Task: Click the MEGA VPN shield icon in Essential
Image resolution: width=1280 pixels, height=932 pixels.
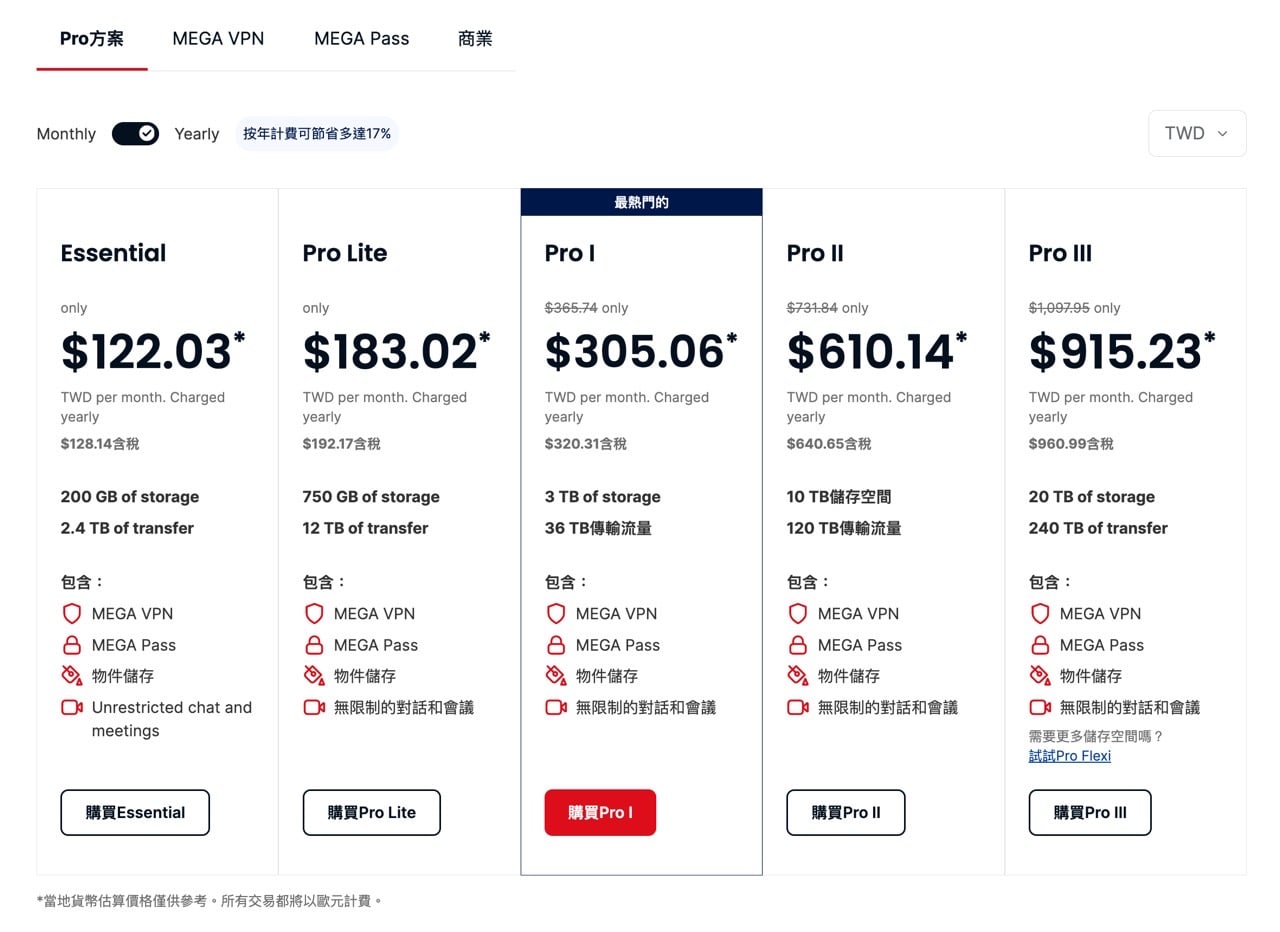Action: click(71, 613)
